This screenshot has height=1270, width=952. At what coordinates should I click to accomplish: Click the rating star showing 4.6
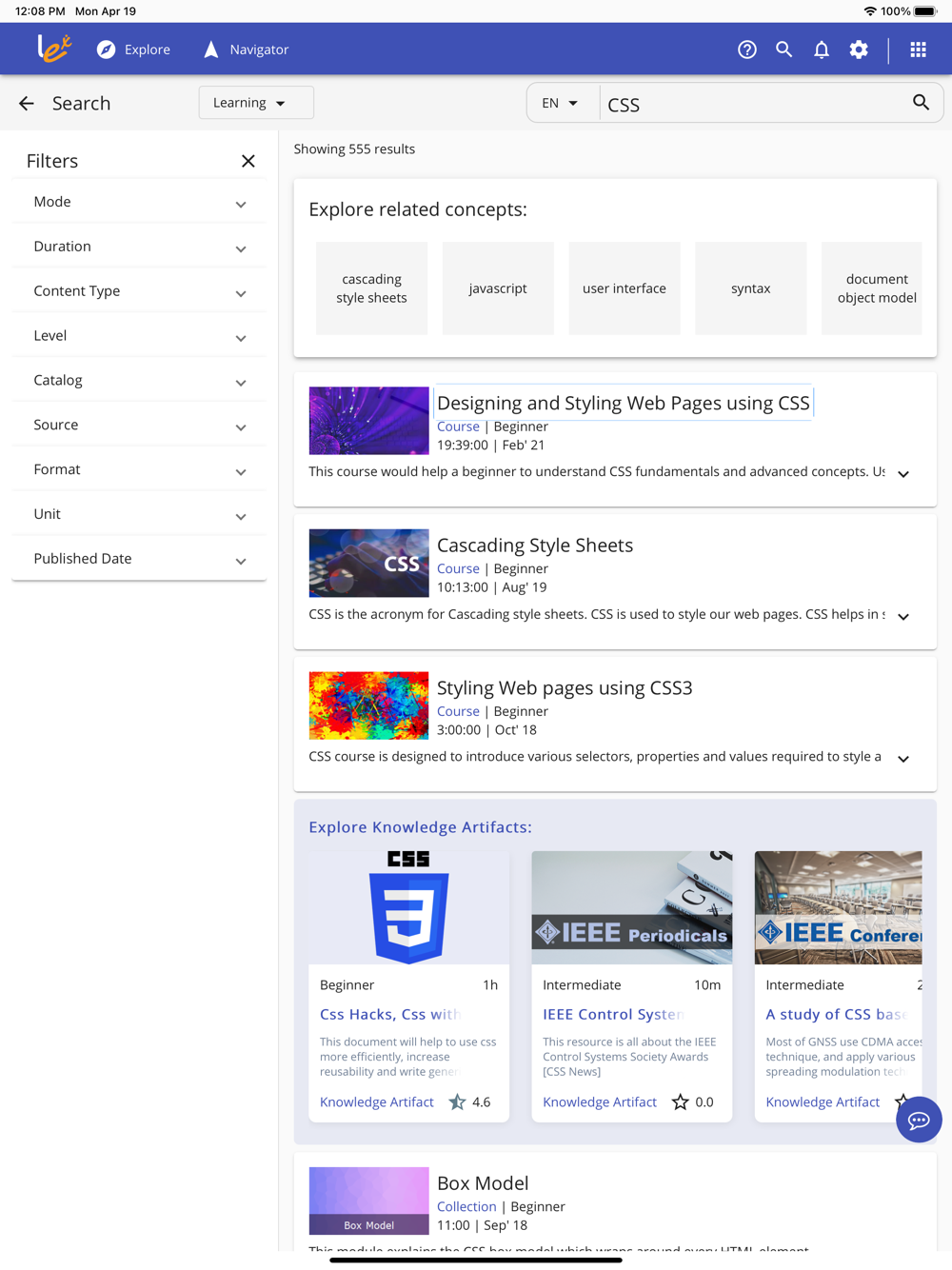457,1101
